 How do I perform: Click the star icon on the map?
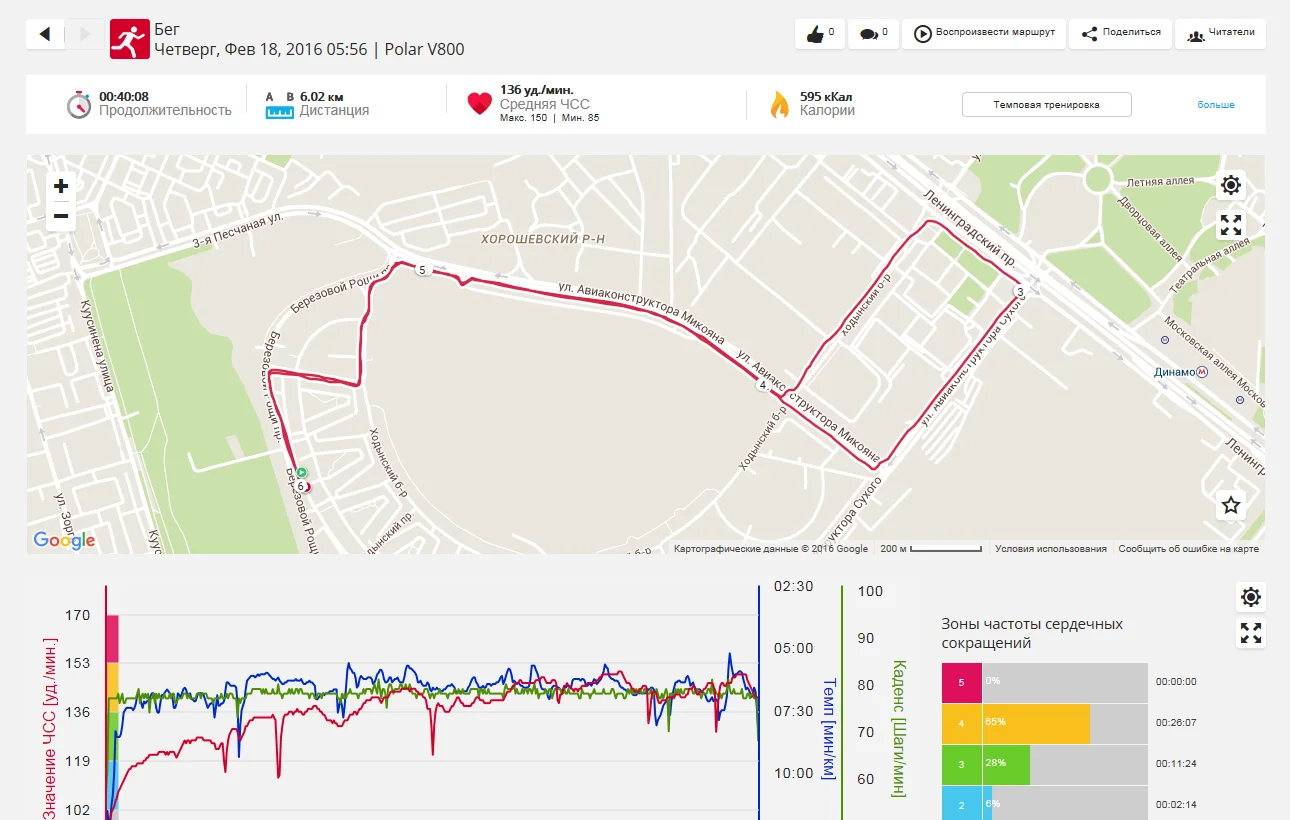coord(1231,505)
